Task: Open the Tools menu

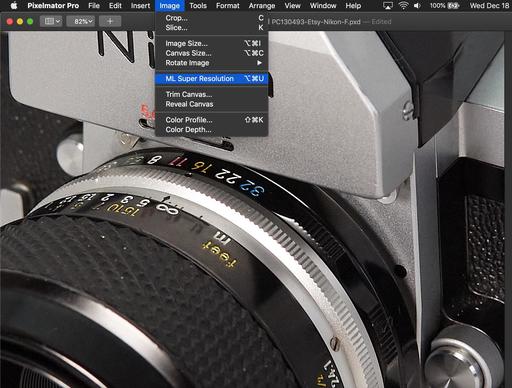Action: coord(198,6)
